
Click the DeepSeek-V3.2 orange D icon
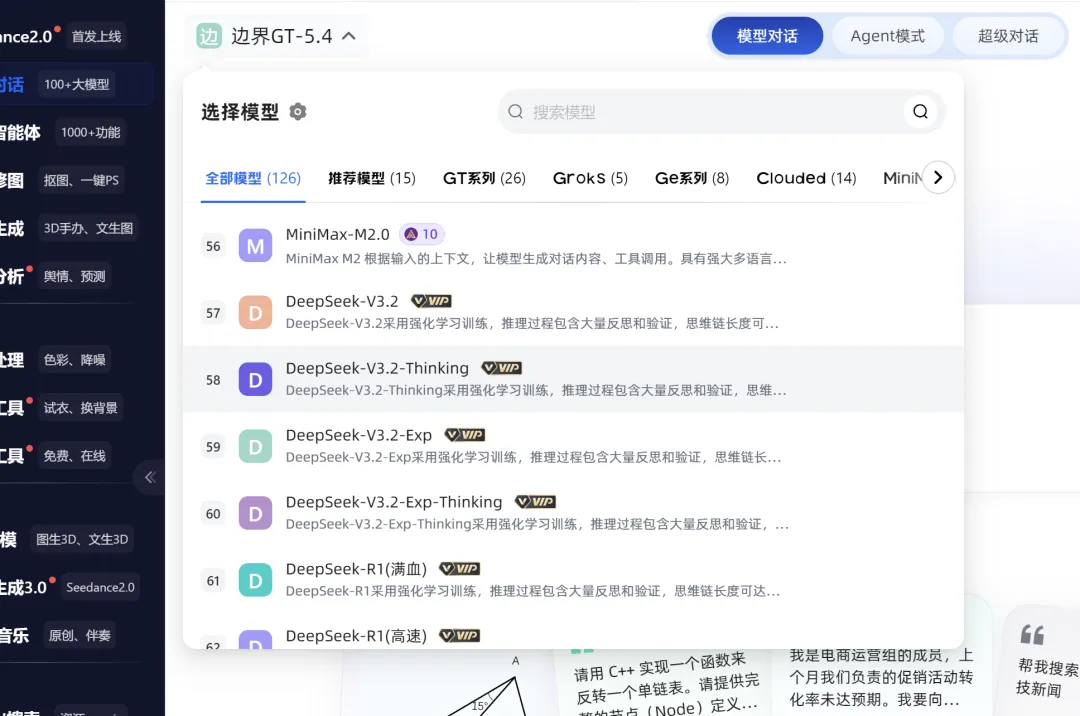pos(255,313)
